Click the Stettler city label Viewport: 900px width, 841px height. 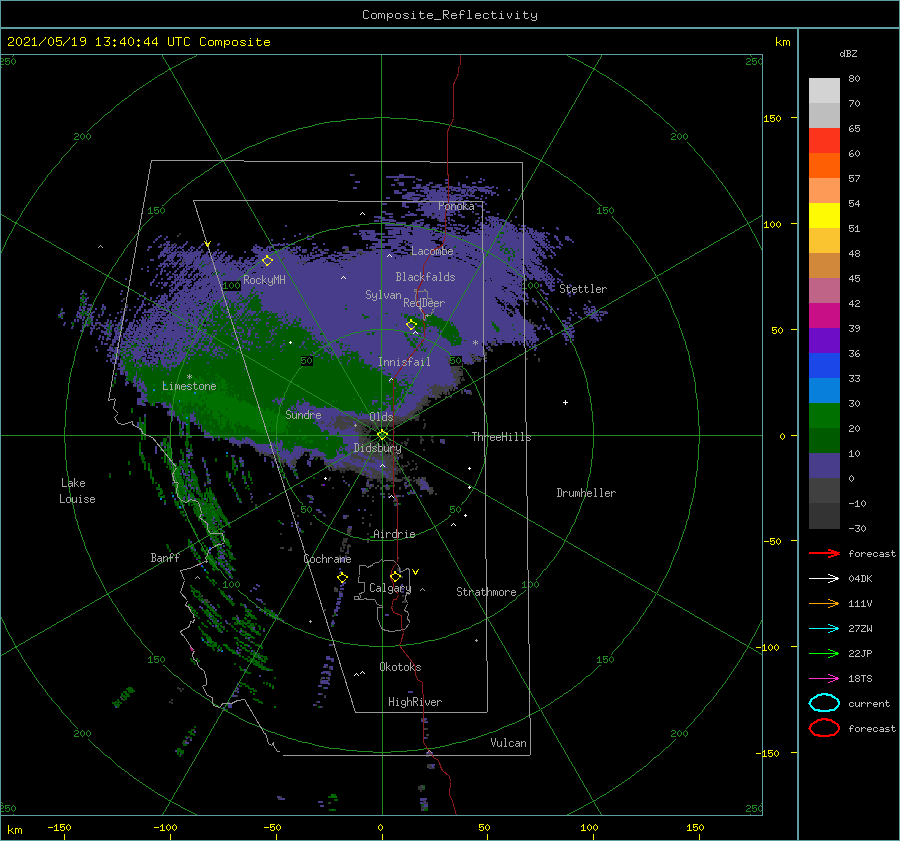(x=583, y=289)
